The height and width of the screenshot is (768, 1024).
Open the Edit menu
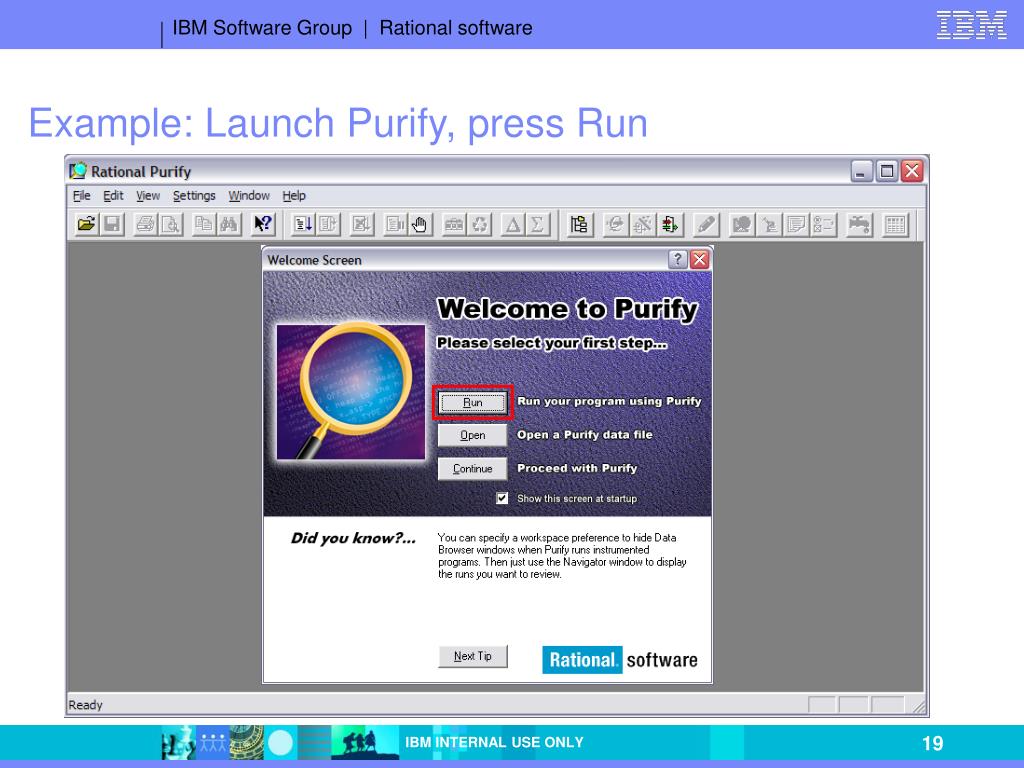(113, 196)
